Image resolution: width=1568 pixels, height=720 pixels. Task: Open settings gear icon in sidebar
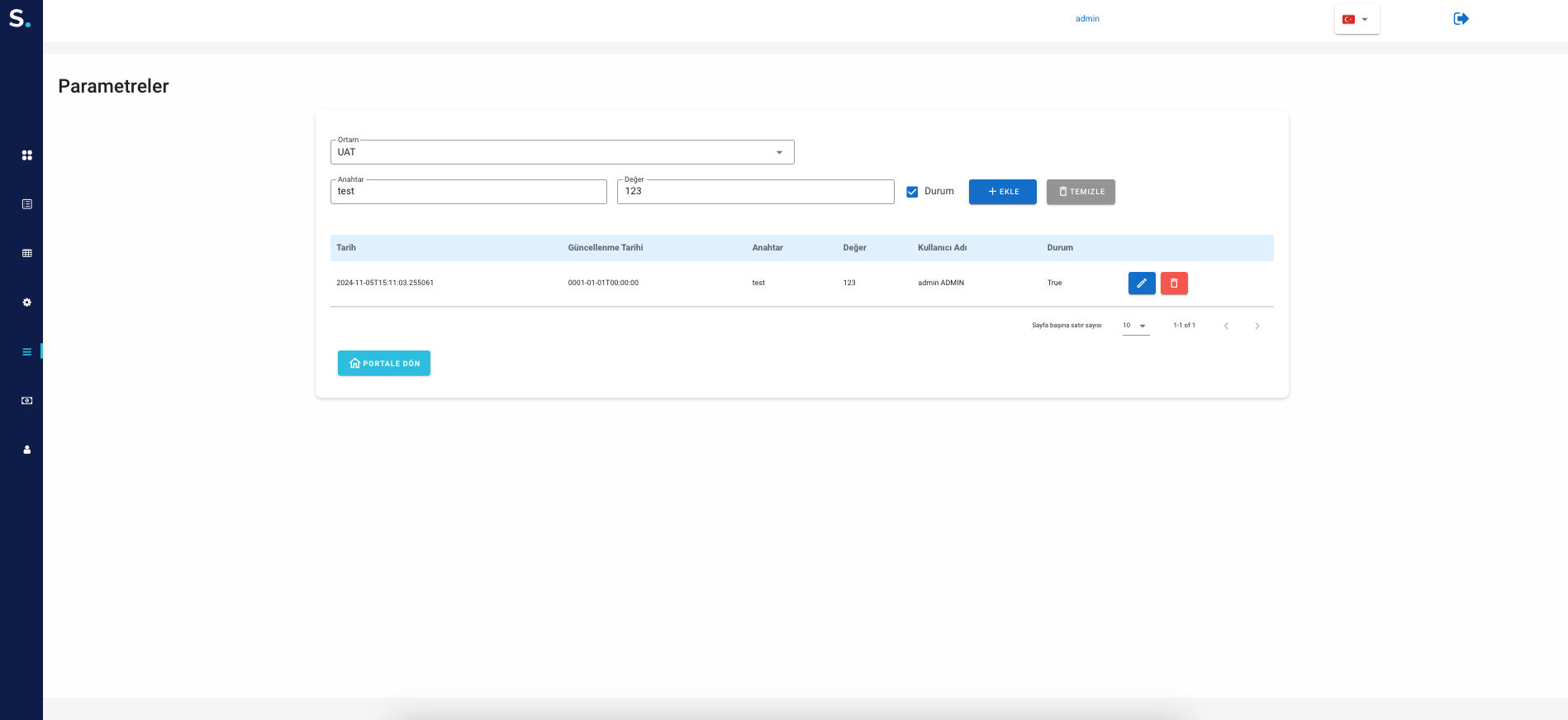tap(26, 303)
